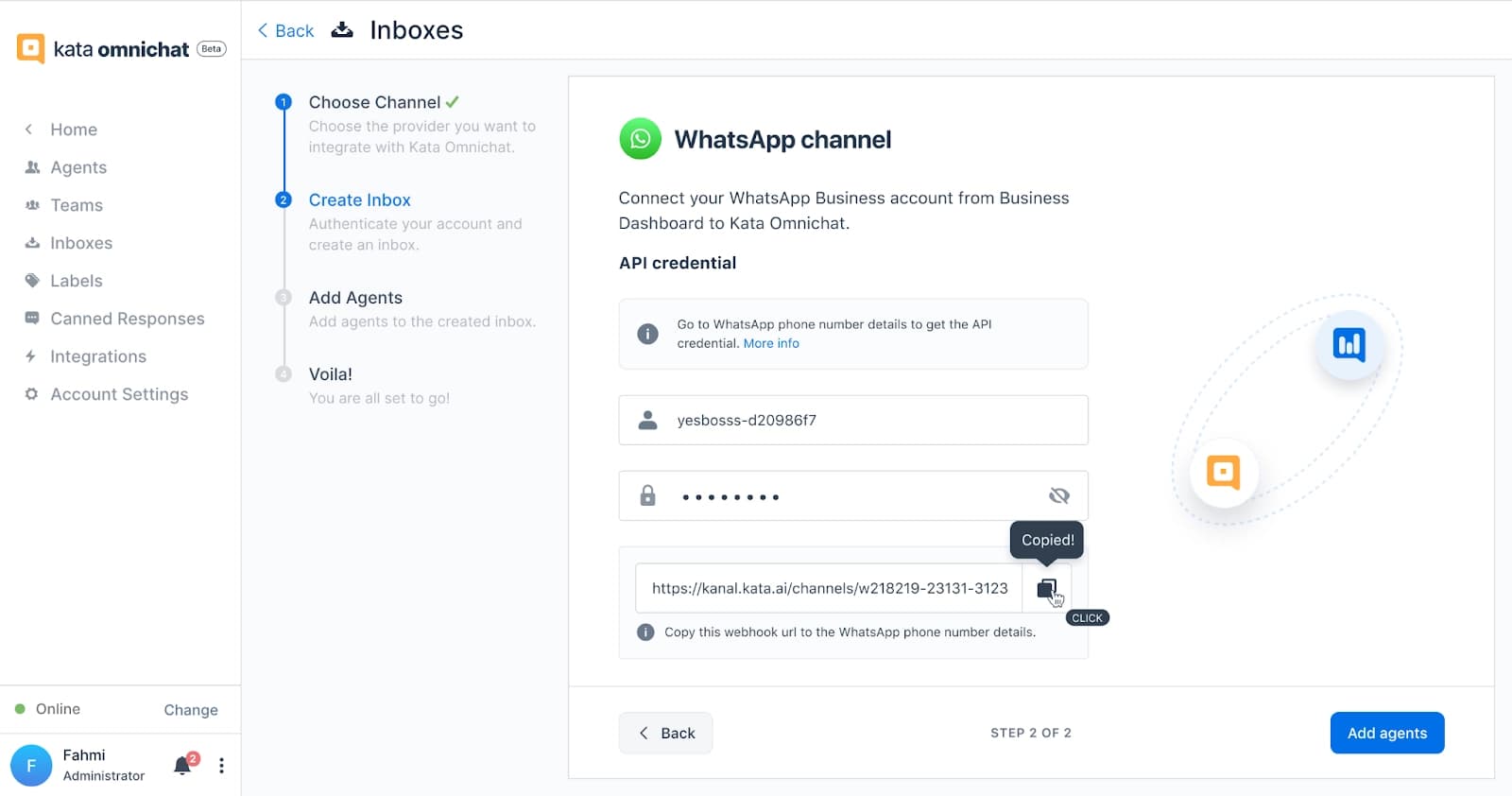The width and height of the screenshot is (1512, 796).
Task: Open notifications using the bell icon
Action: click(182, 766)
